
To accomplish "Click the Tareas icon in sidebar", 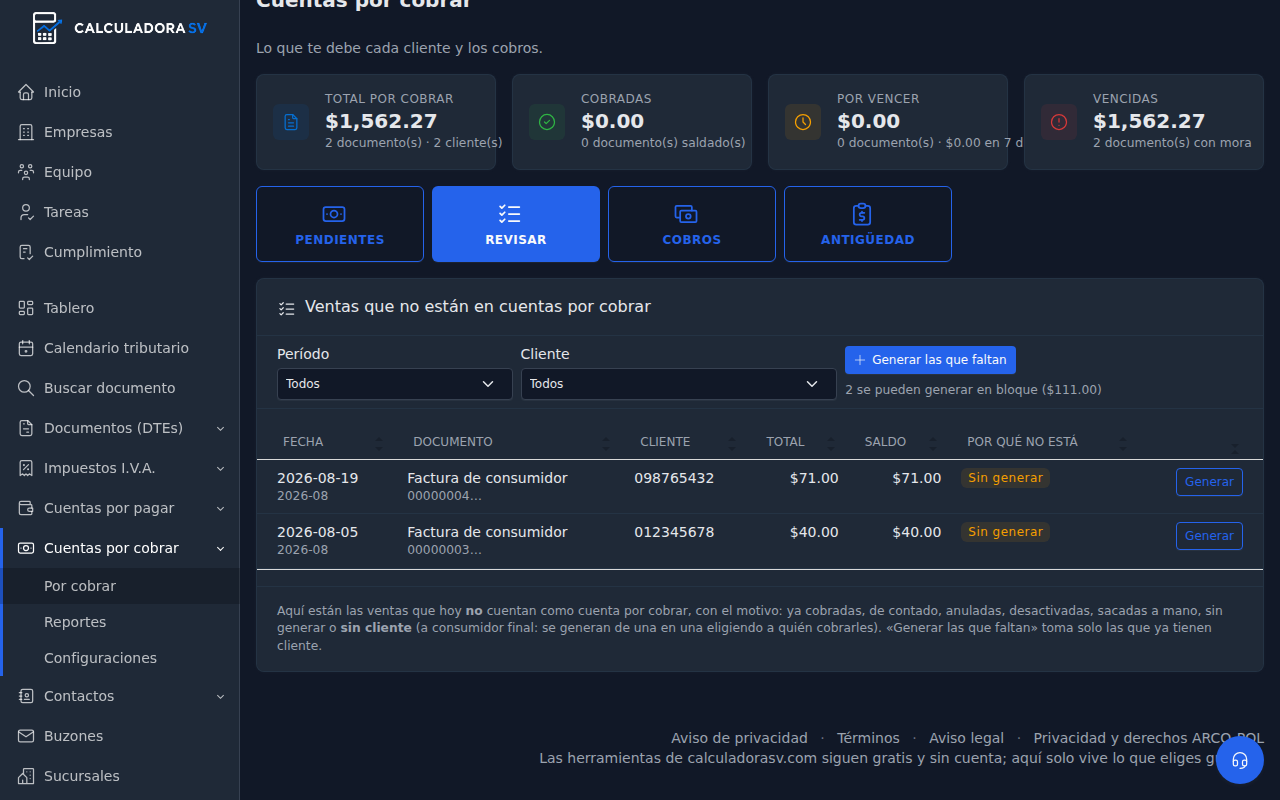I will (26, 212).
